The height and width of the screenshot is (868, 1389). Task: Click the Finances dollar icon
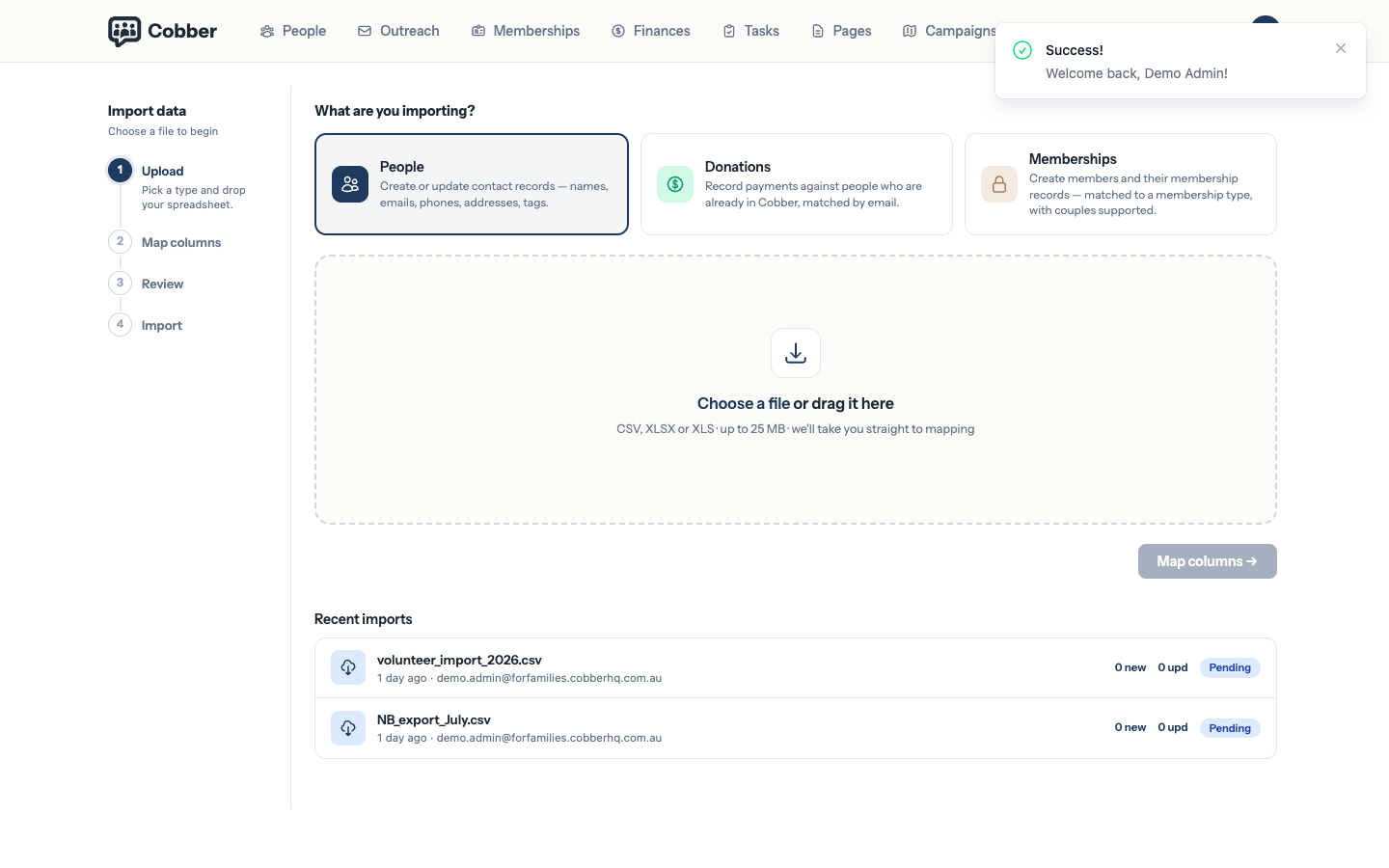618,31
